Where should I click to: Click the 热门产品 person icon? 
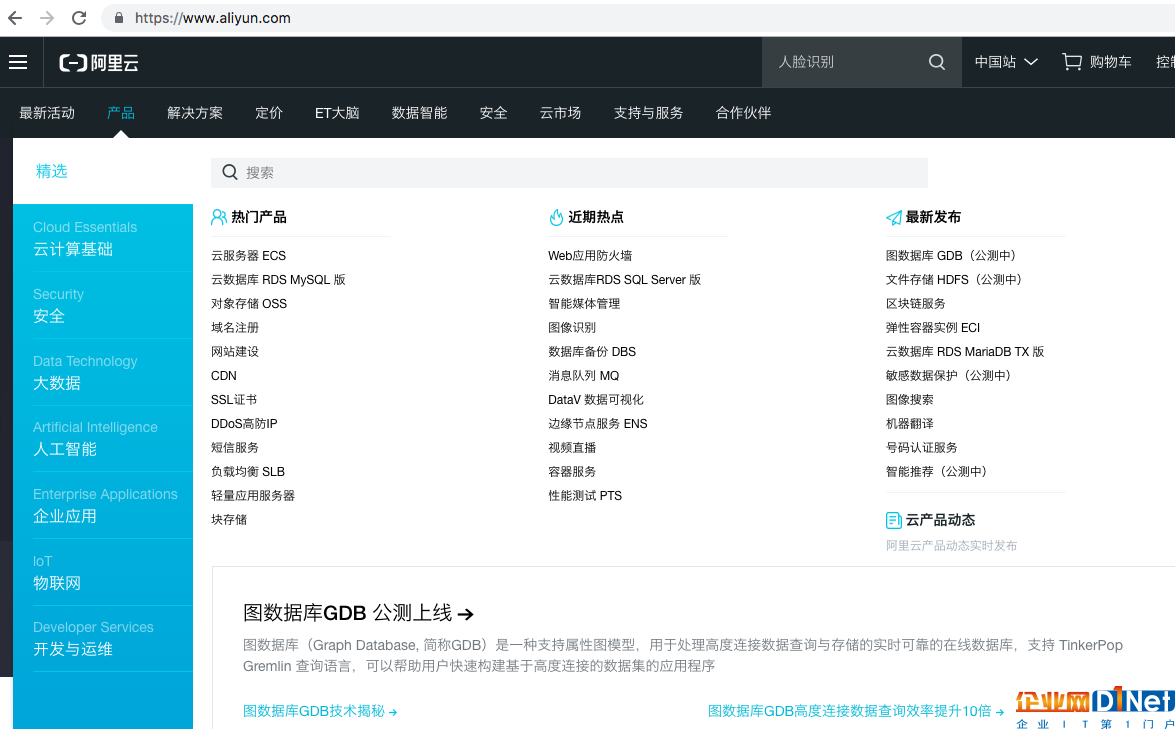coord(219,217)
